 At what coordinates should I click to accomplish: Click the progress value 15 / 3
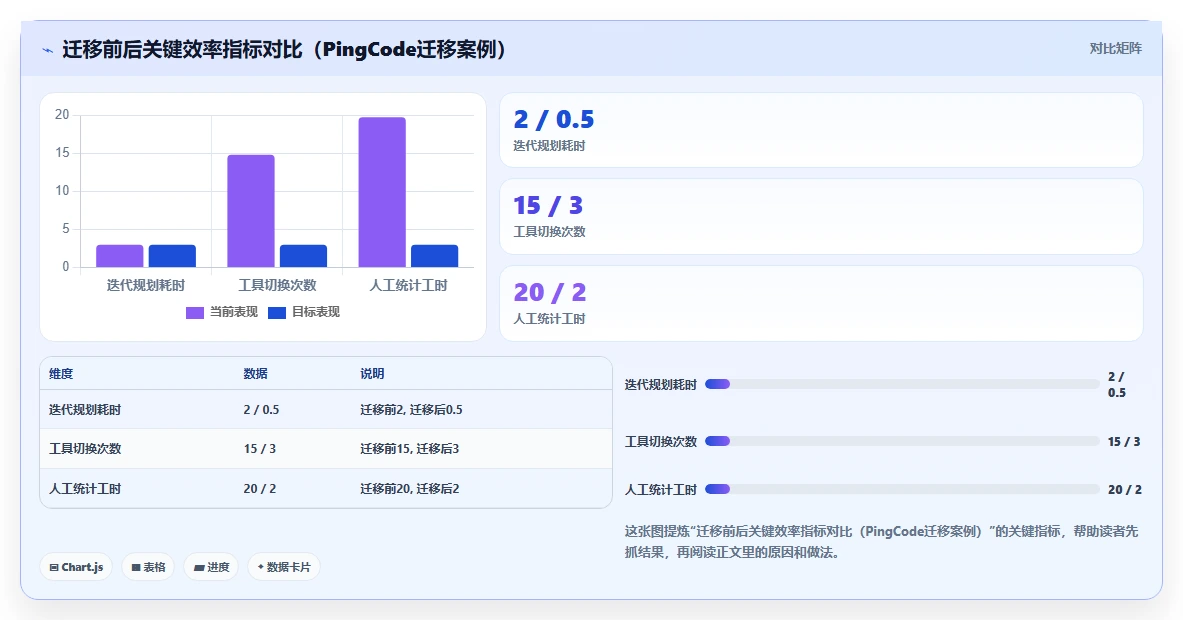coord(1123,441)
